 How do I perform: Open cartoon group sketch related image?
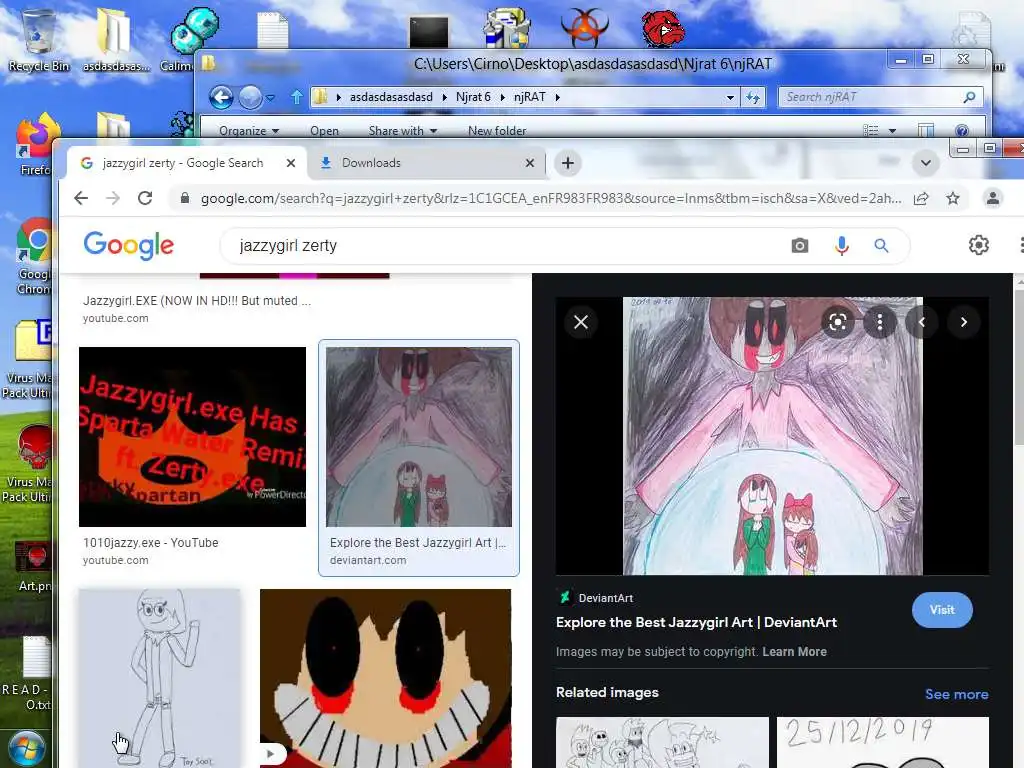point(662,742)
